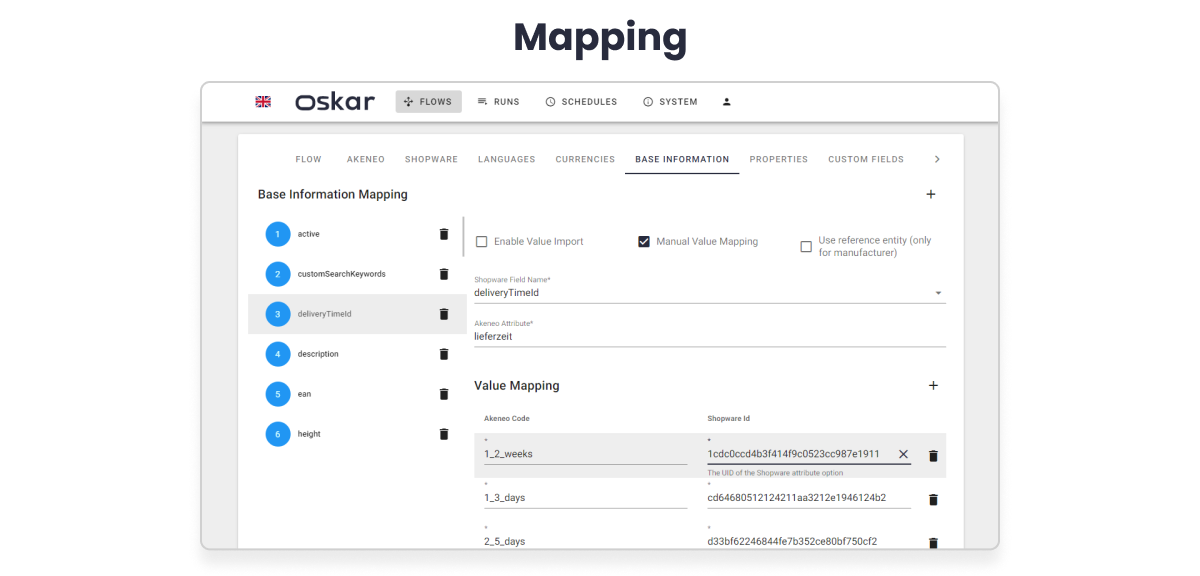Click the UK flag language icon
Image resolution: width=1200 pixels, height=576 pixels.
click(263, 102)
